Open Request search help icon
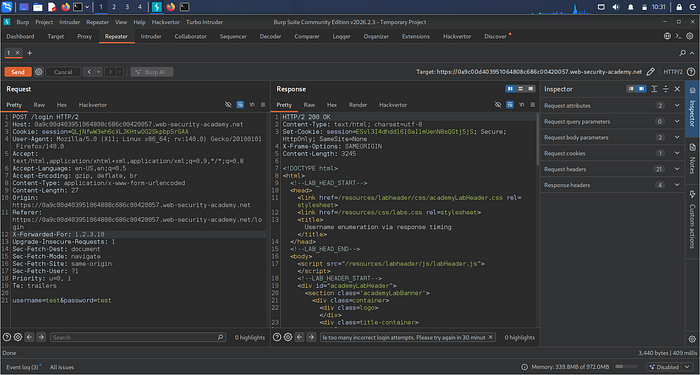The height and width of the screenshot is (375, 700). click(x=7, y=338)
